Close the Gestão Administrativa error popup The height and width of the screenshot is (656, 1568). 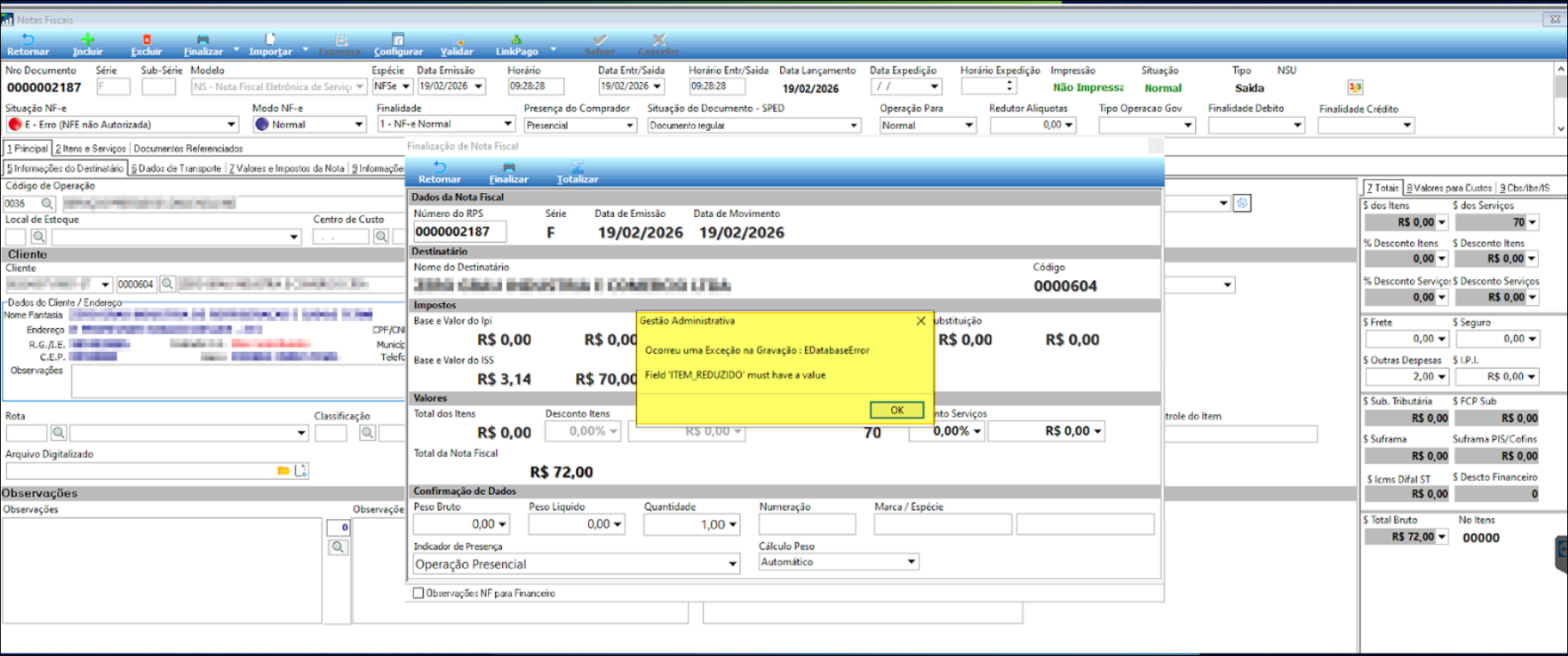click(920, 321)
